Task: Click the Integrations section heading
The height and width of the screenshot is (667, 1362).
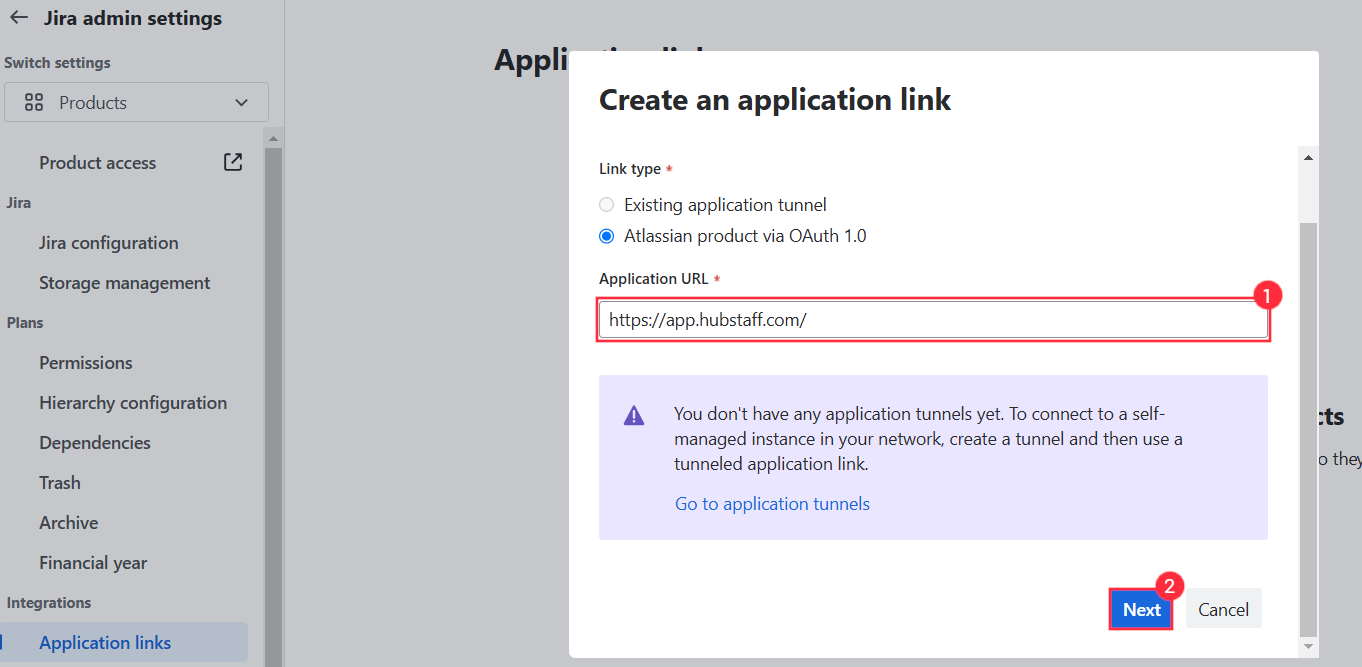Action: click(49, 603)
